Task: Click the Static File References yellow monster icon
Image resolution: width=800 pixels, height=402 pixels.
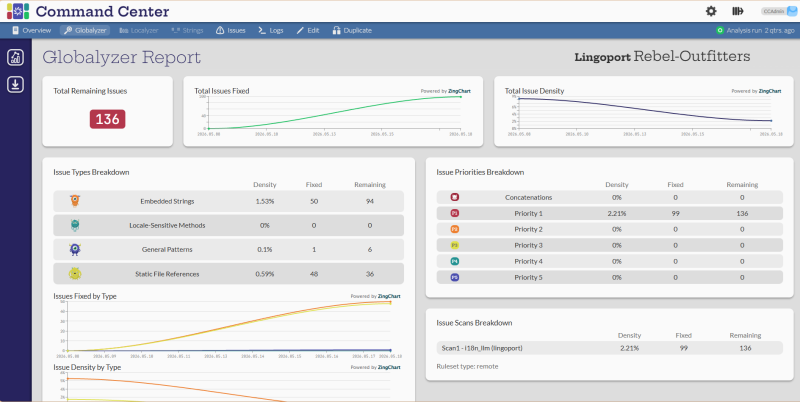Action: pos(75,274)
